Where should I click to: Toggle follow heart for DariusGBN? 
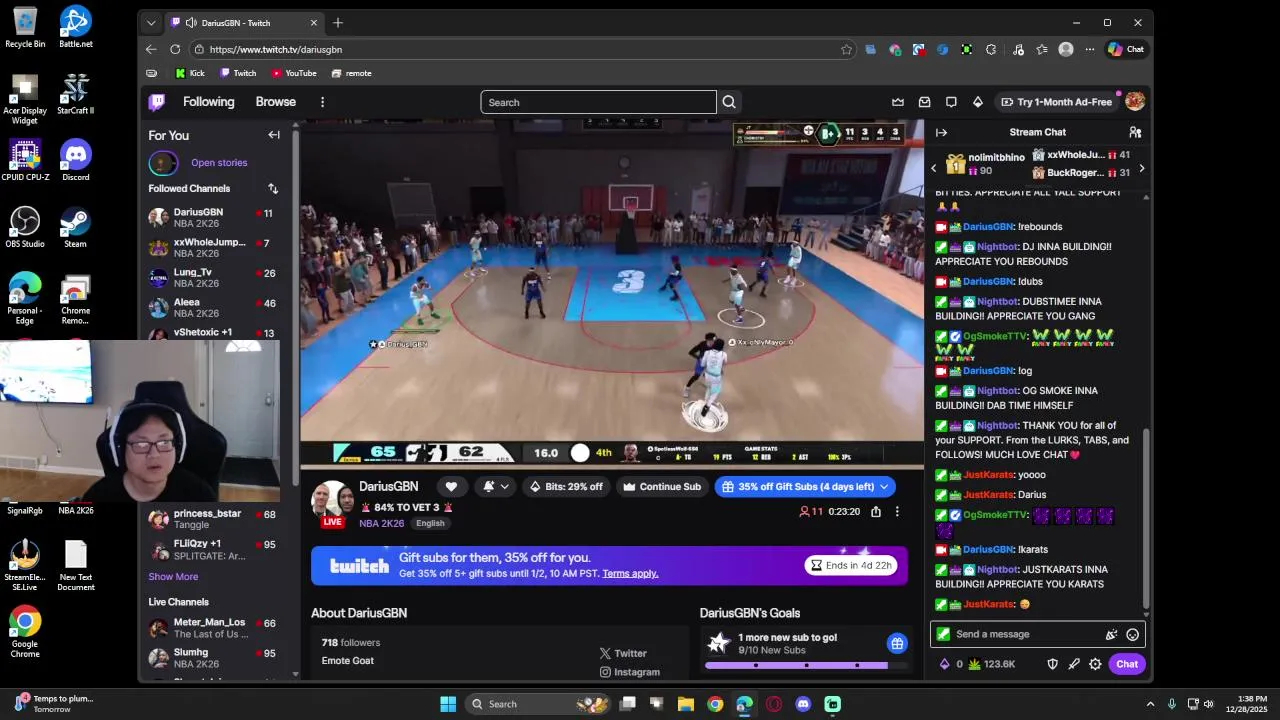coord(451,487)
